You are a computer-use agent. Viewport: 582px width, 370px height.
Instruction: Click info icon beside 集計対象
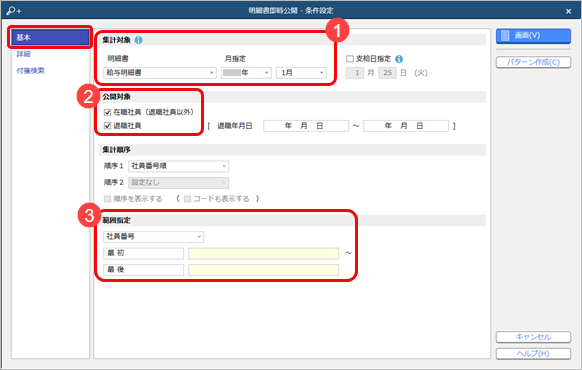pos(138,40)
